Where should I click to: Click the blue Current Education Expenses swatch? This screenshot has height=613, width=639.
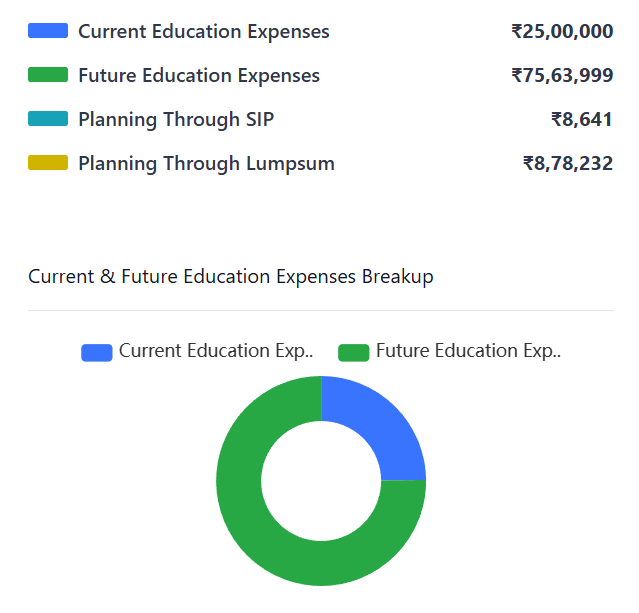click(x=48, y=31)
